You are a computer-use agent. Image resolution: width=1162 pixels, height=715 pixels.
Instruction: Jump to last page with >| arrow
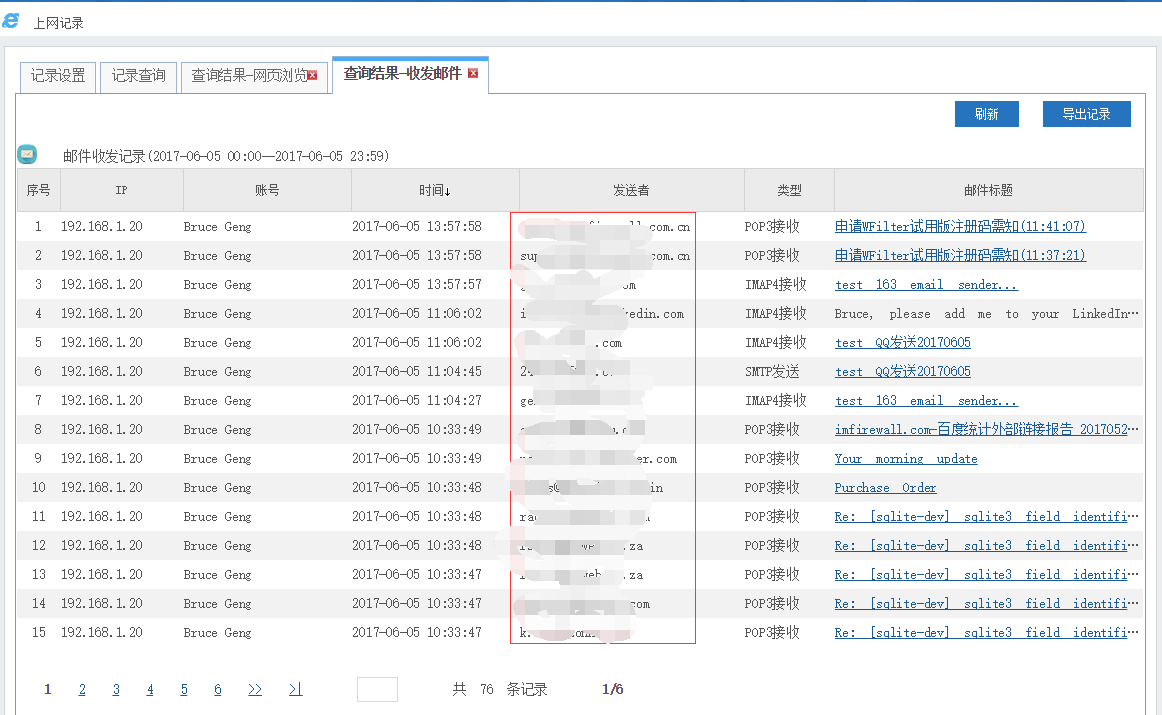click(x=295, y=690)
